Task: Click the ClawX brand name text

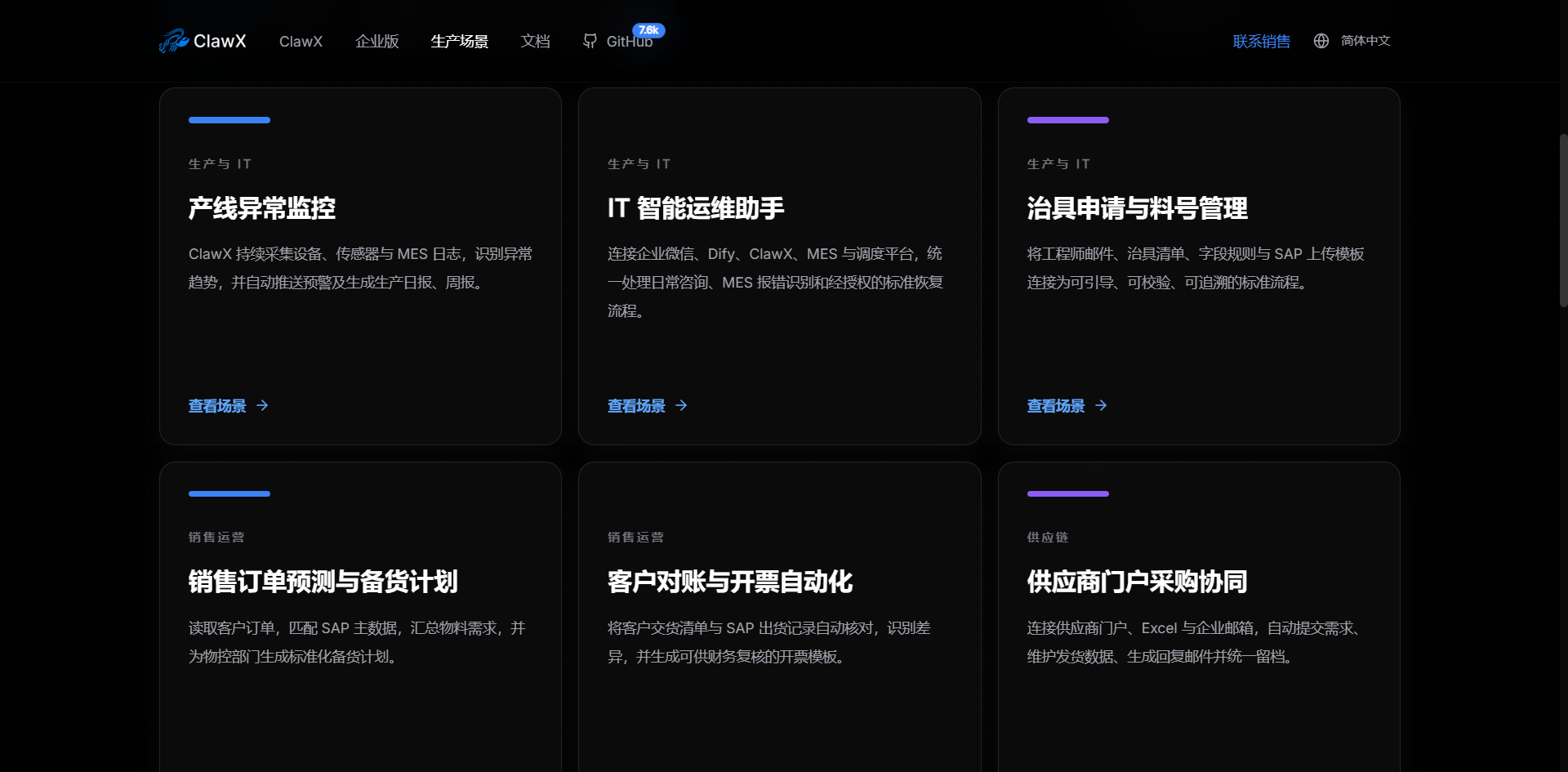Action: [220, 41]
